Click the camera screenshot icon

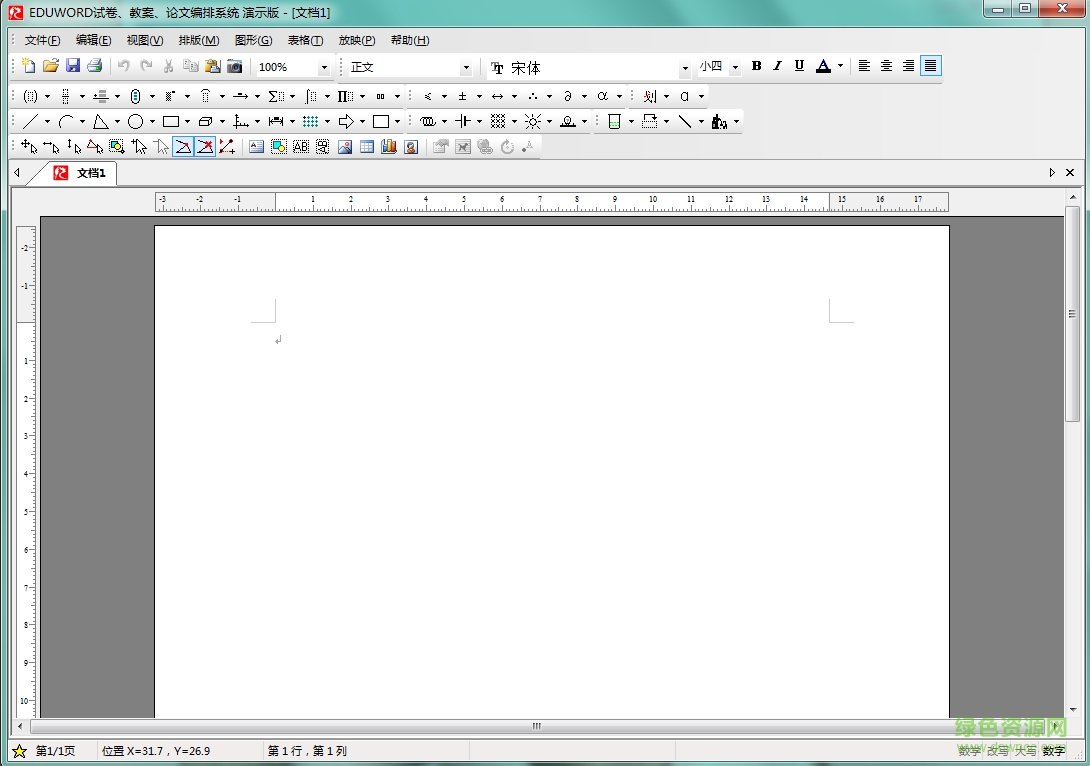[234, 66]
